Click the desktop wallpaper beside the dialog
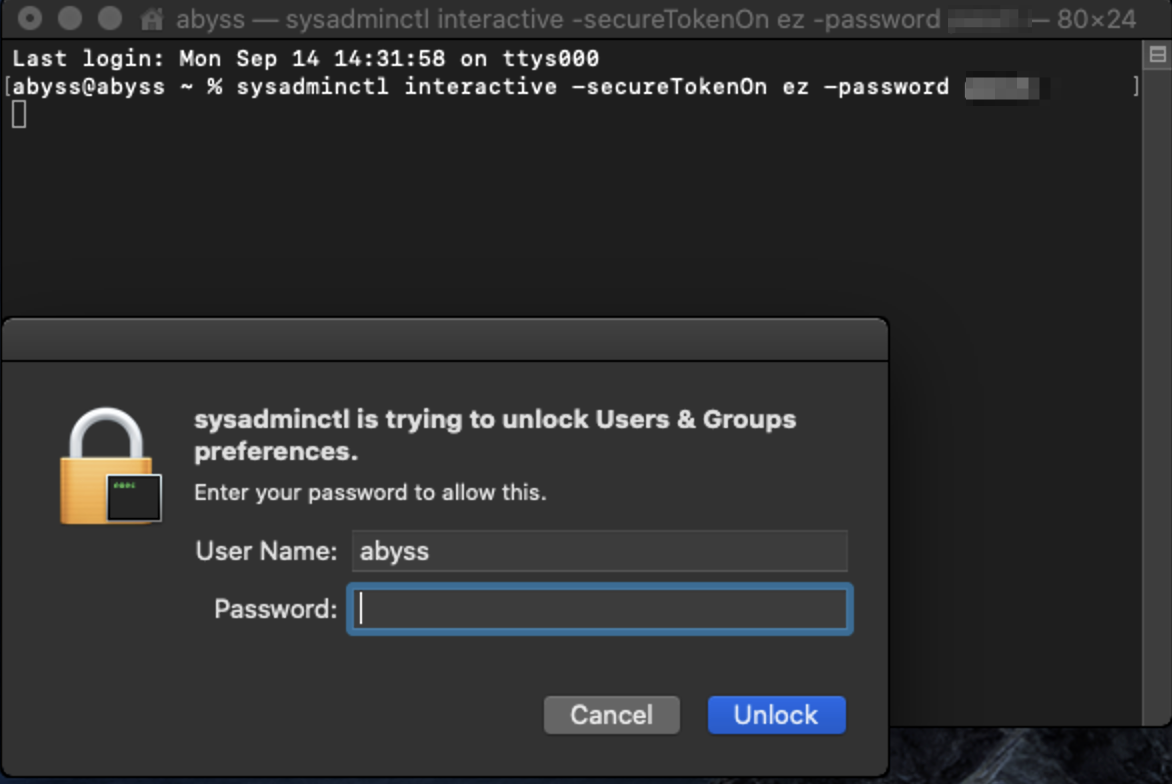This screenshot has height=784, width=1172. pos(1030,755)
